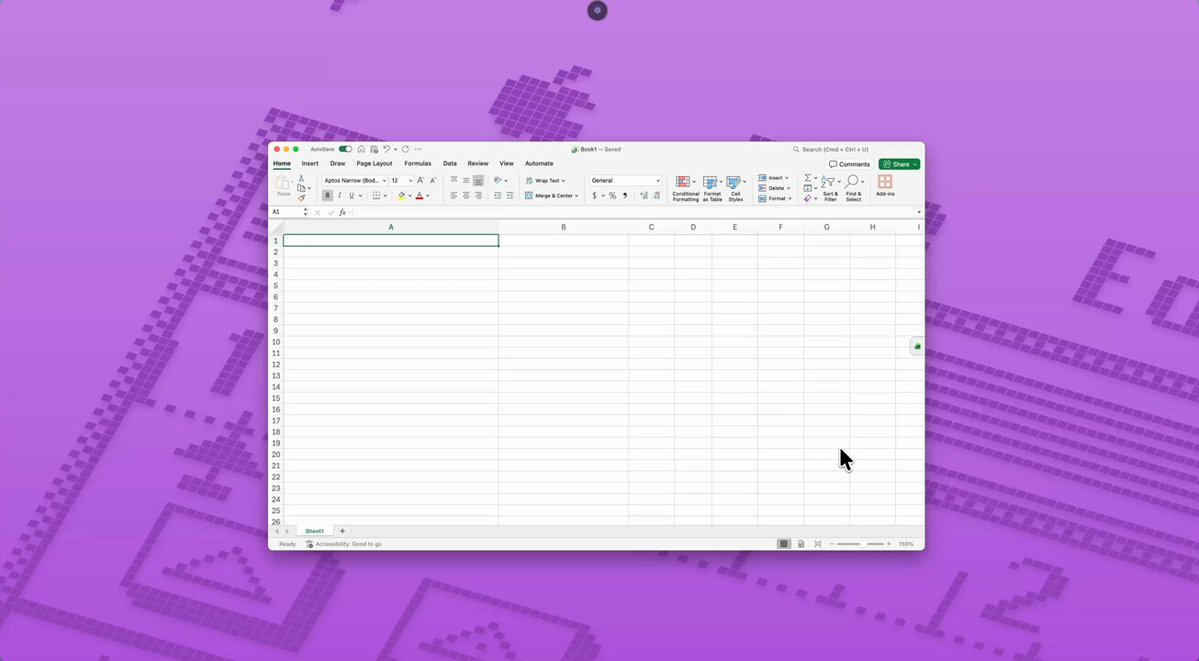Open the font name dropdown
1199x661 pixels.
[x=384, y=181]
